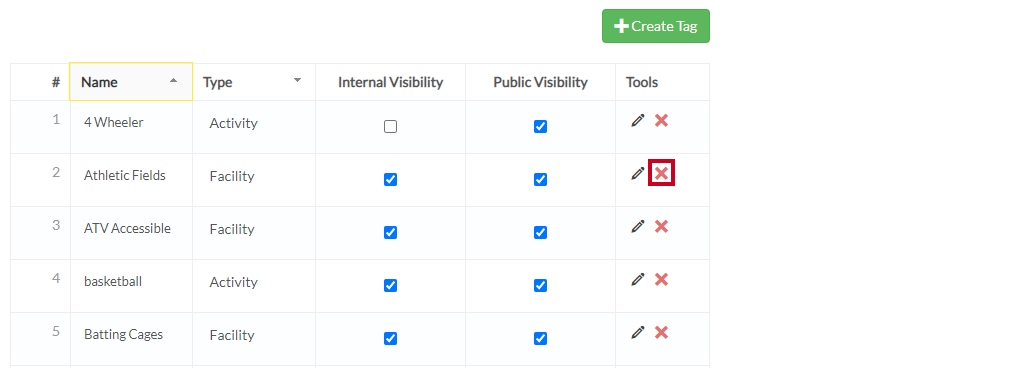
Task: Uncheck public visibility for 4 Wheeler
Action: pyautogui.click(x=540, y=127)
